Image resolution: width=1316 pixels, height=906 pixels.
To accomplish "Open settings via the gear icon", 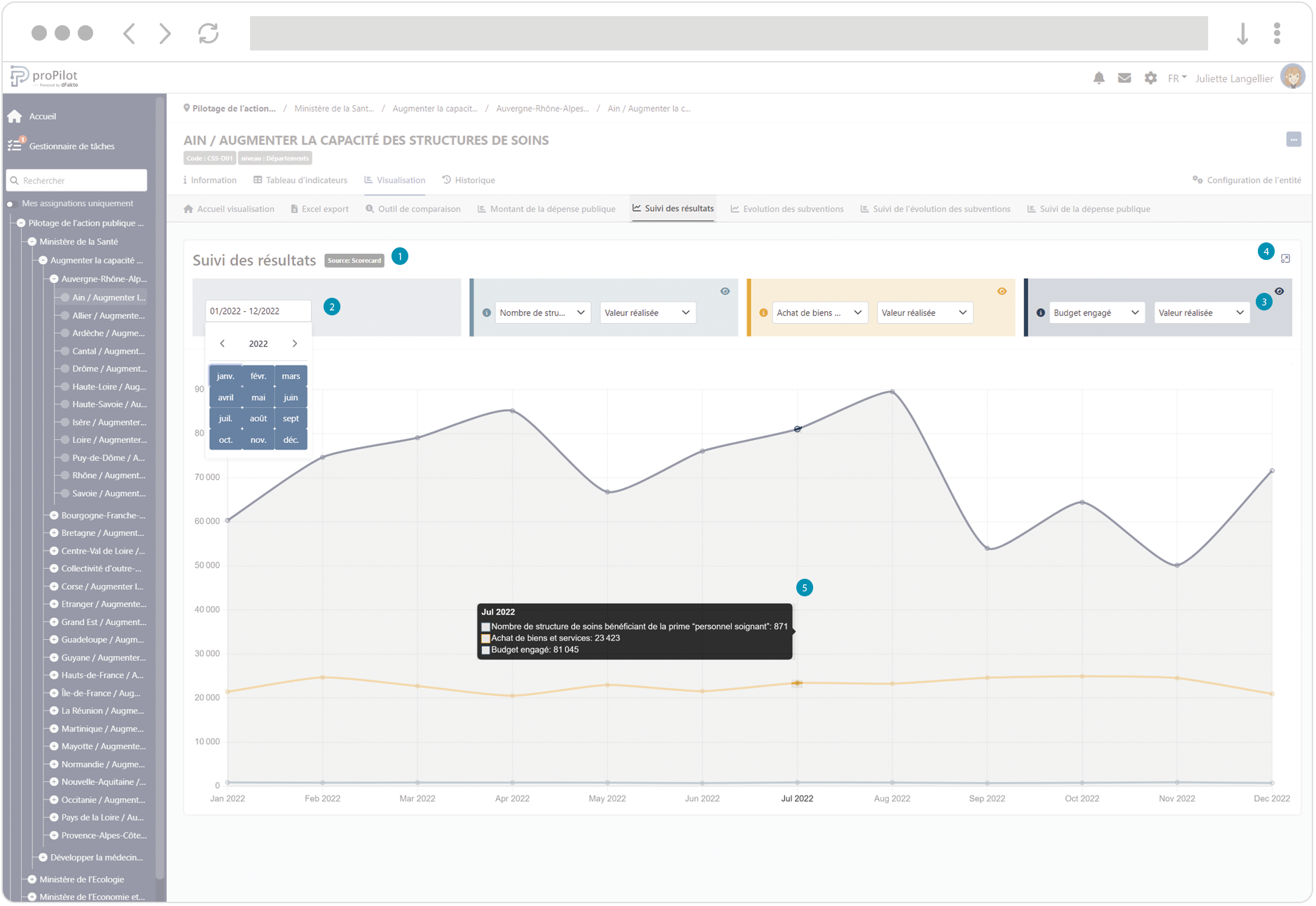I will 1150,78.
